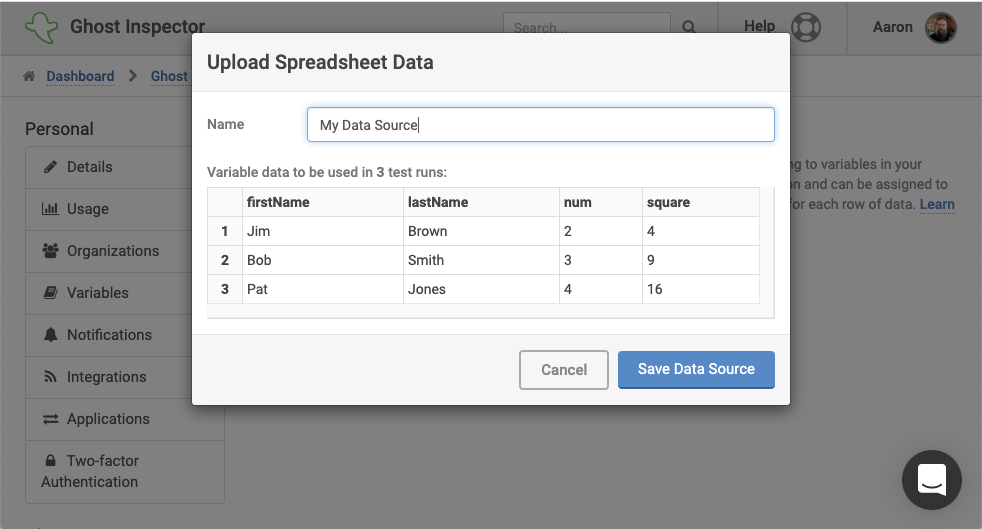This screenshot has height=529, width=982.
Task: Click row number 1 in table
Action: point(225,231)
